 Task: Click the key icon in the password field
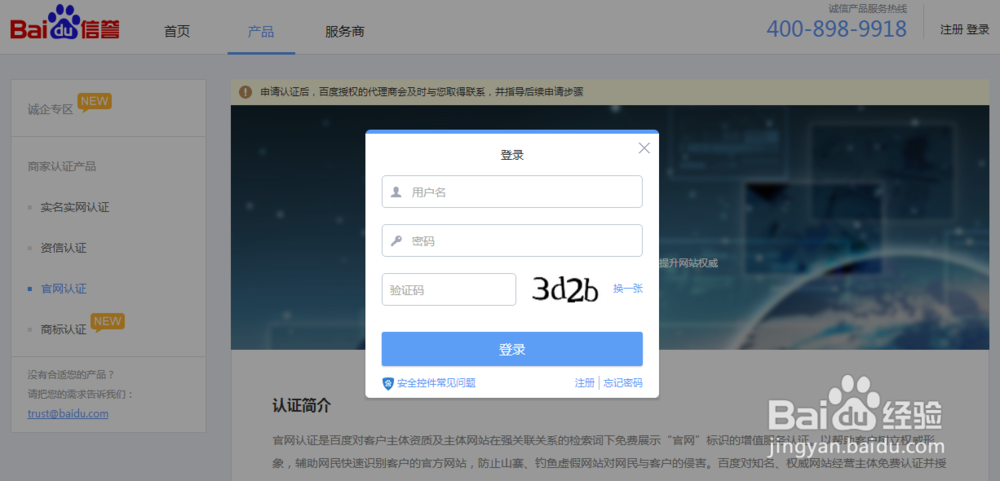(396, 241)
